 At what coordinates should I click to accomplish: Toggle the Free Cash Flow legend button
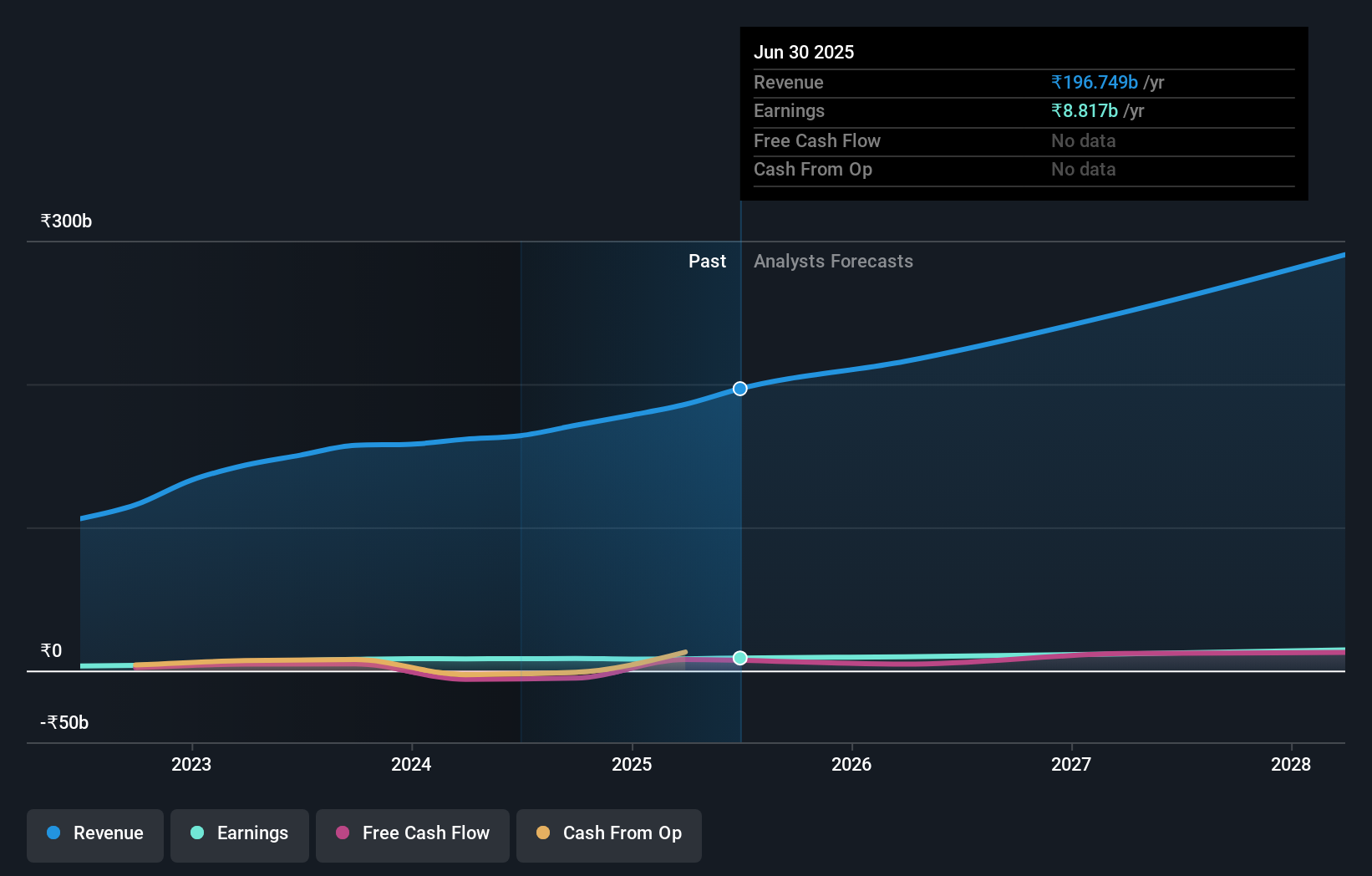(x=413, y=835)
